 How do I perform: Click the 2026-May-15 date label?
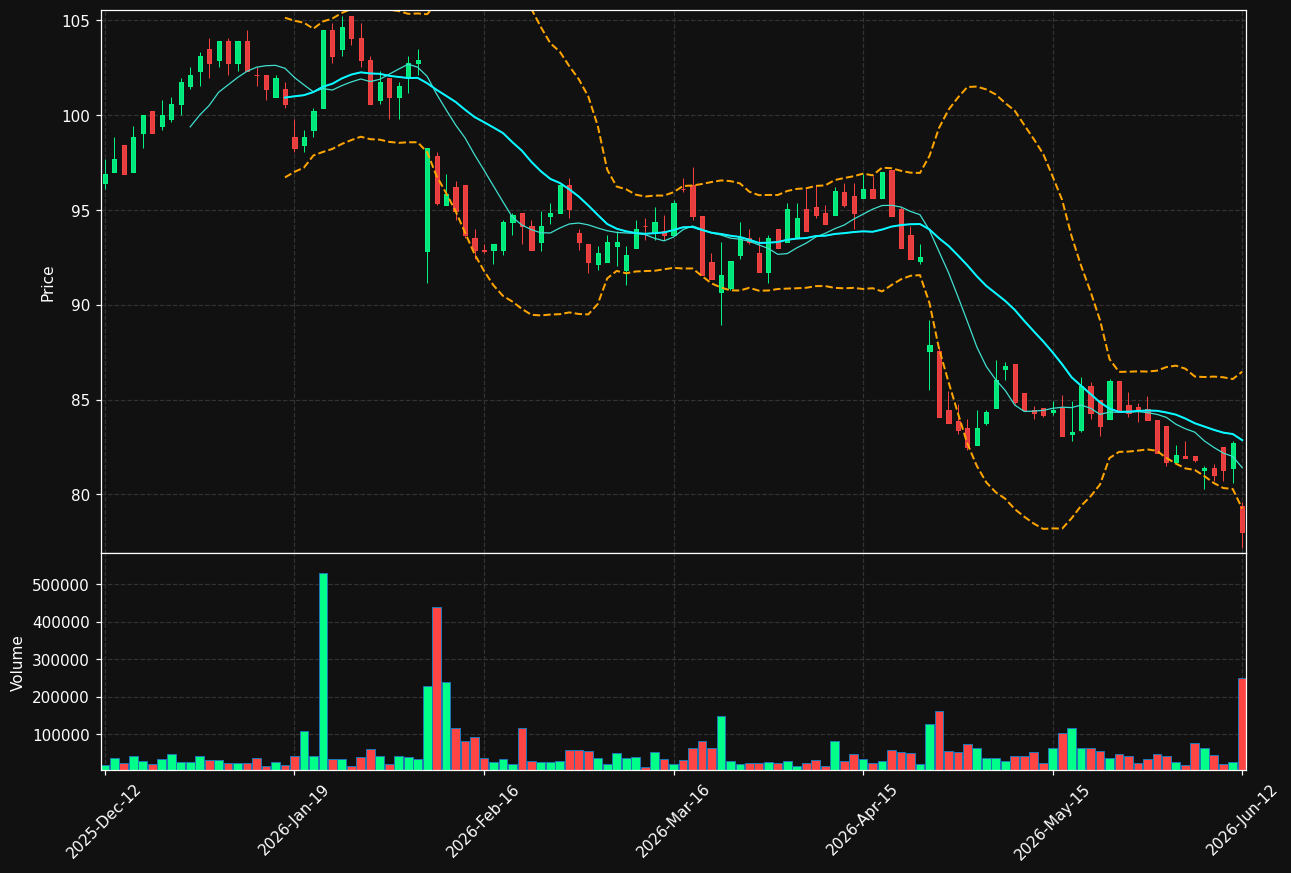[1052, 821]
